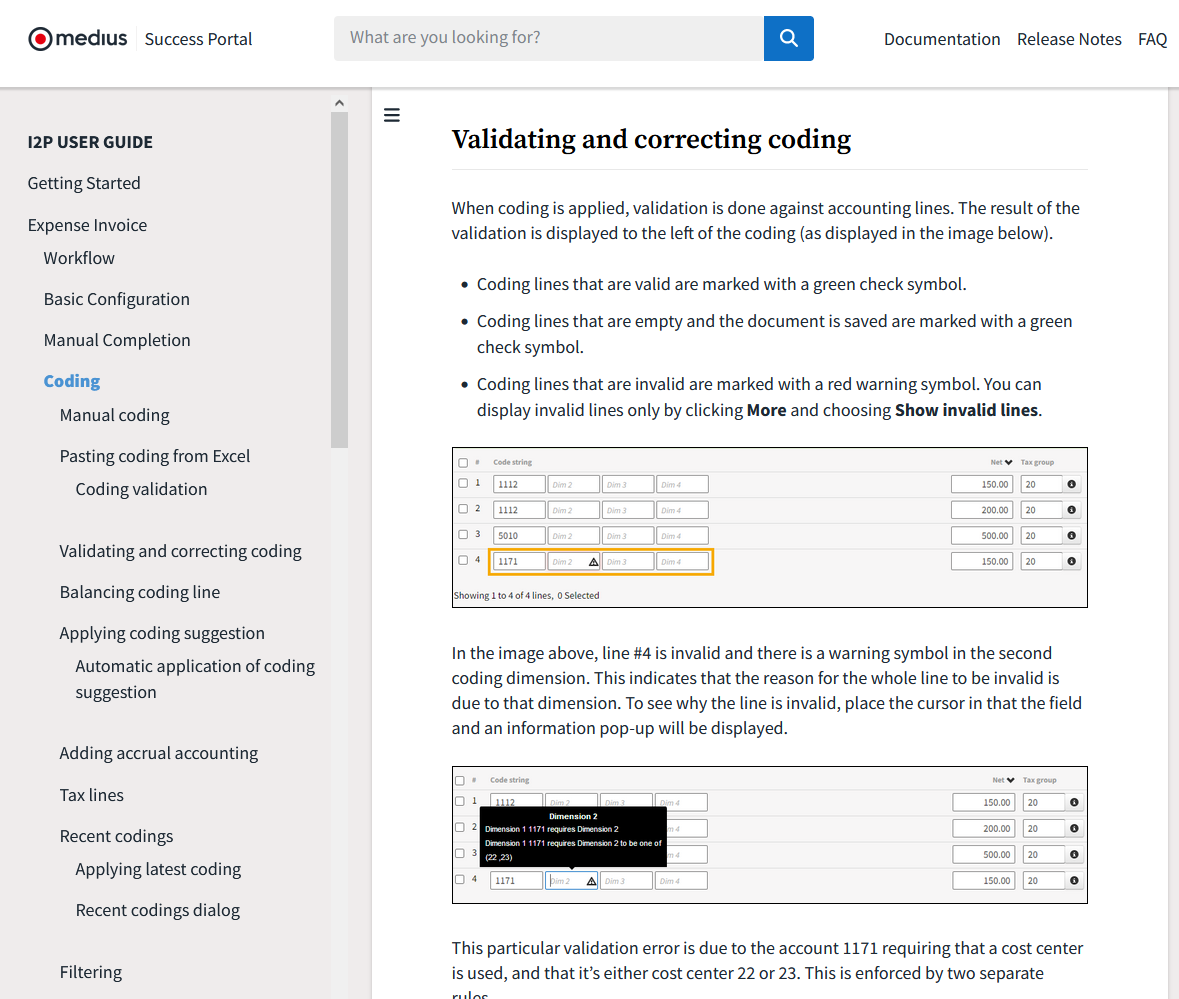Click the blue search magnifier button

[x=788, y=38]
